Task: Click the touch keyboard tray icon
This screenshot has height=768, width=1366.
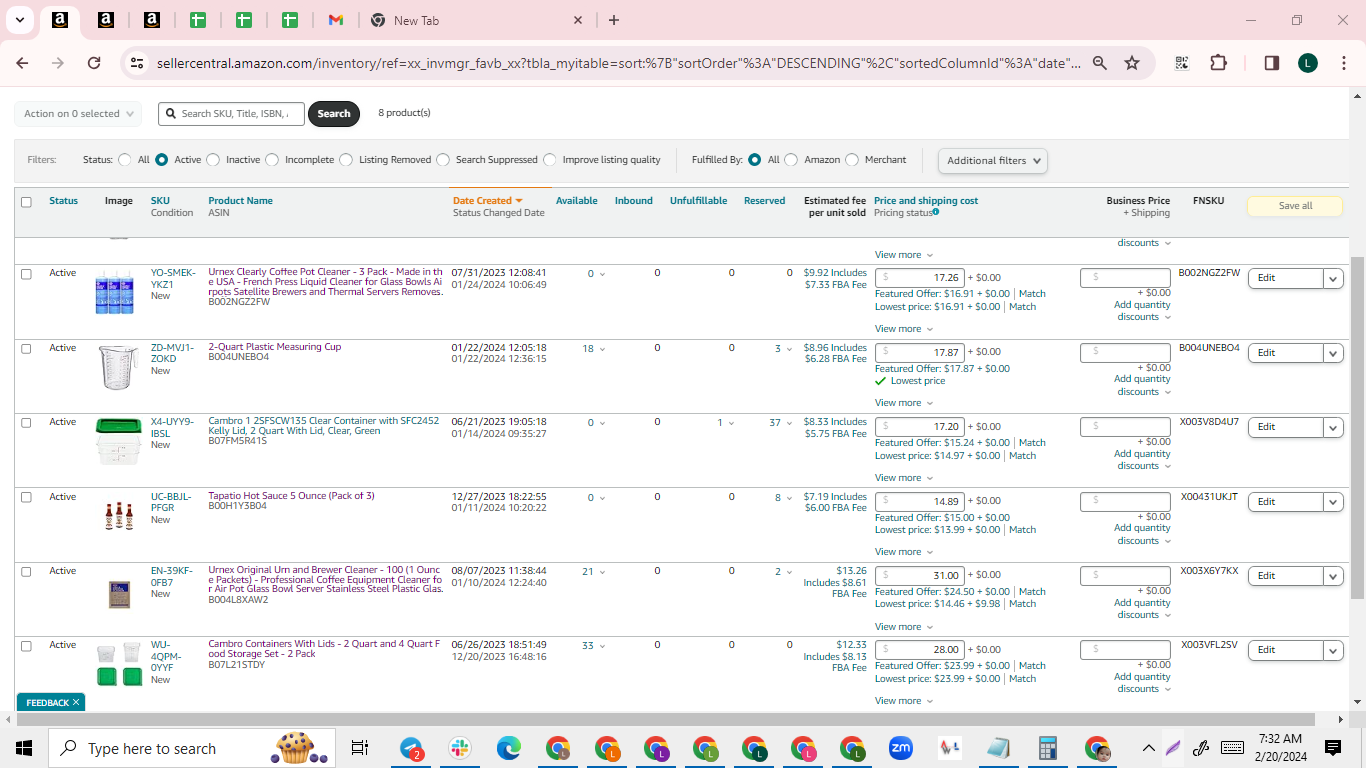Action: pos(1232,748)
